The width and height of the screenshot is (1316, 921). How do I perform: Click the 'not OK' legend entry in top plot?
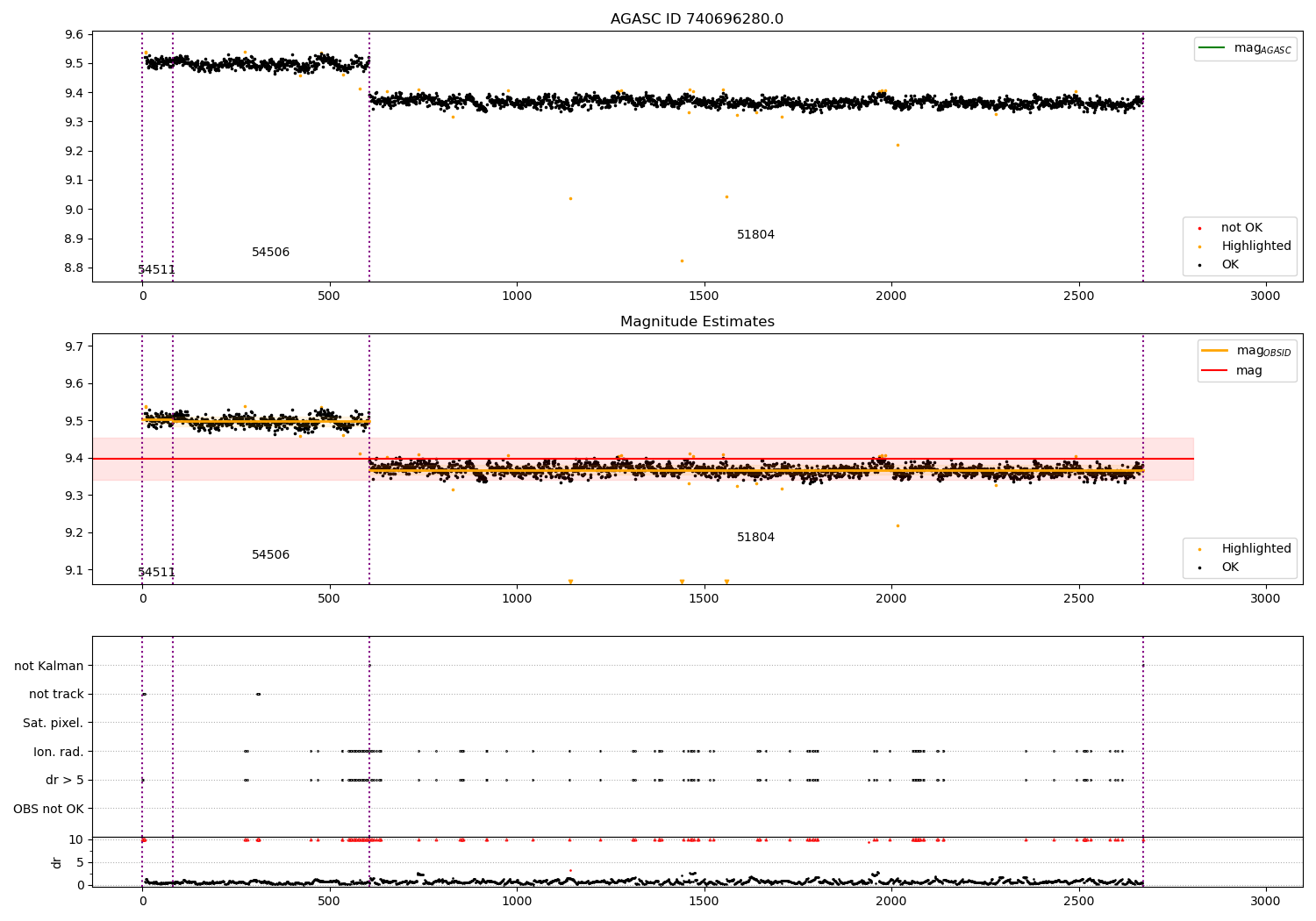(x=1241, y=228)
